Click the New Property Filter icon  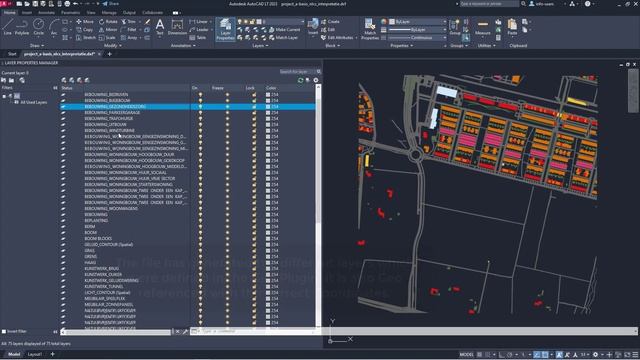coord(4,80)
